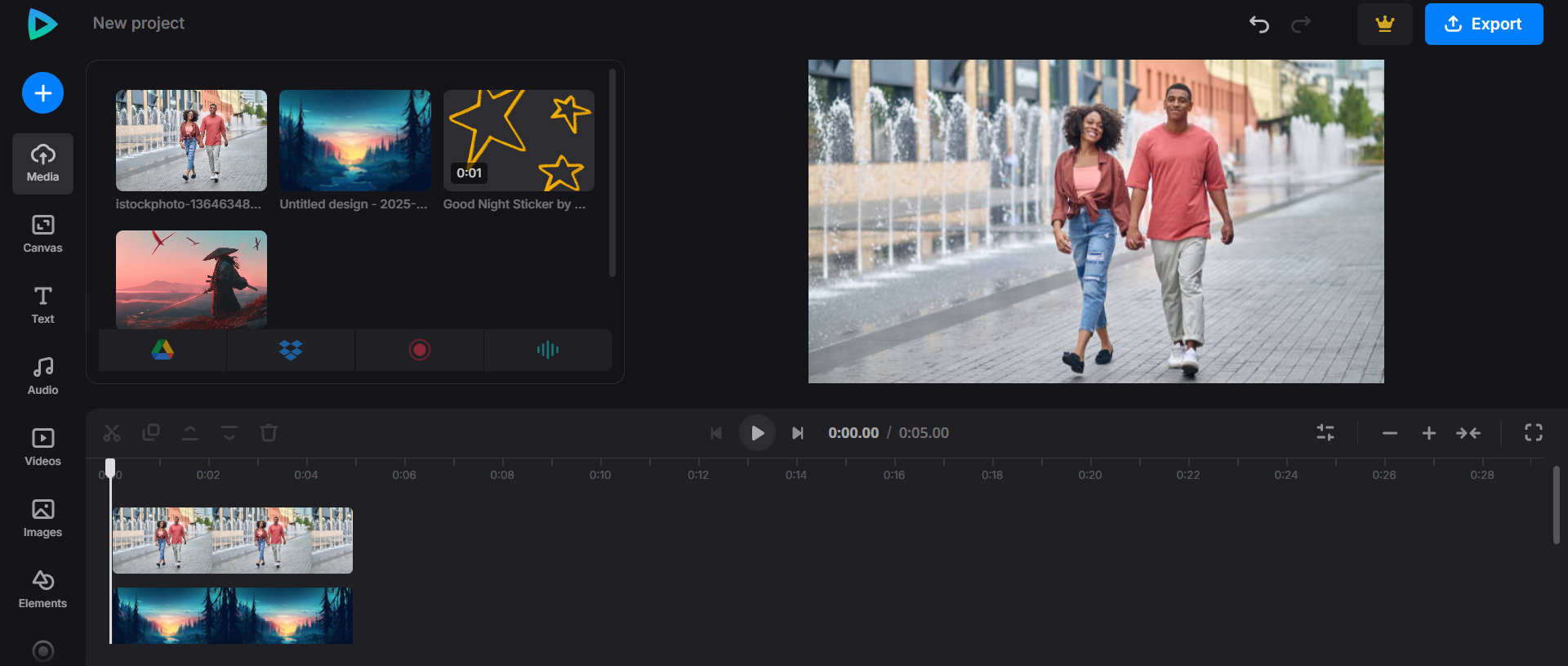This screenshot has height=666, width=1568.
Task: Skip to the end of timeline
Action: [x=798, y=433]
